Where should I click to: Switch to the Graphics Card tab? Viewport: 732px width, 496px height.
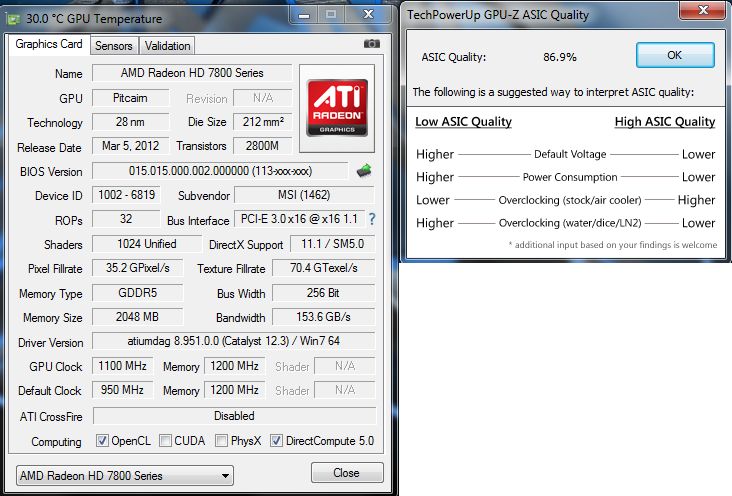49,44
